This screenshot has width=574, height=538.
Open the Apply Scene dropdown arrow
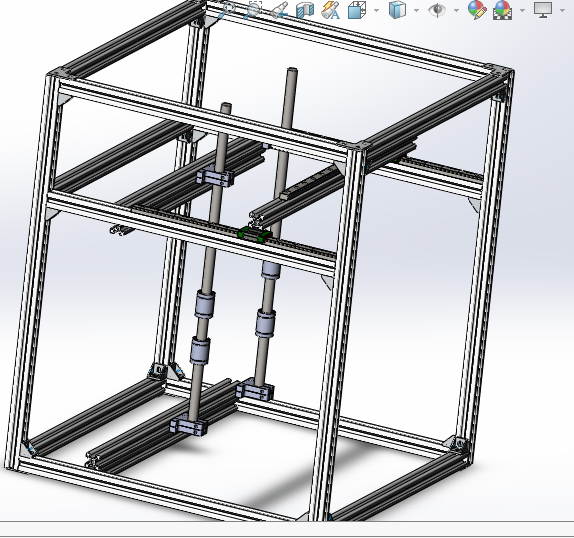pos(522,11)
